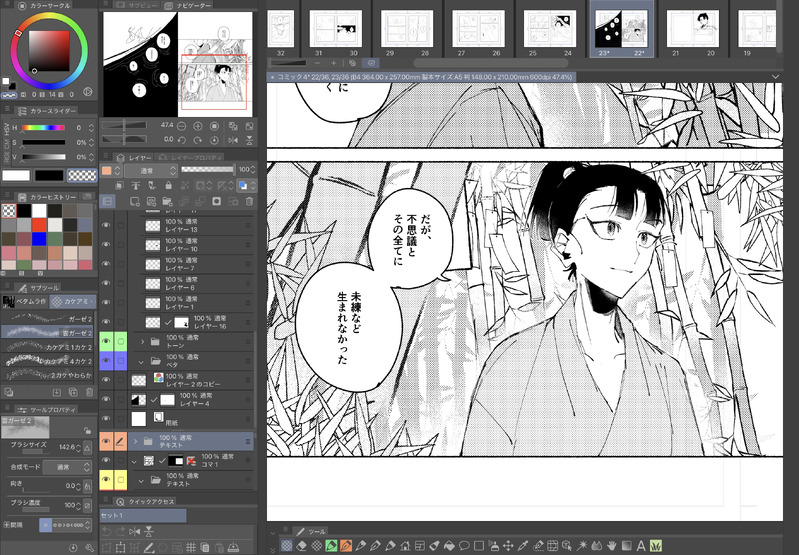
Task: Click the undo arrow in Quick Access
Action: [x=106, y=531]
